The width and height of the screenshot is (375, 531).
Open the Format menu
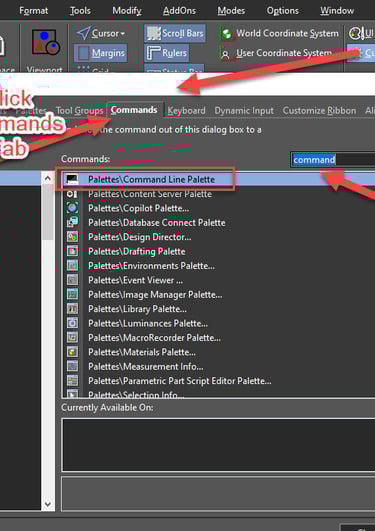pos(34,11)
